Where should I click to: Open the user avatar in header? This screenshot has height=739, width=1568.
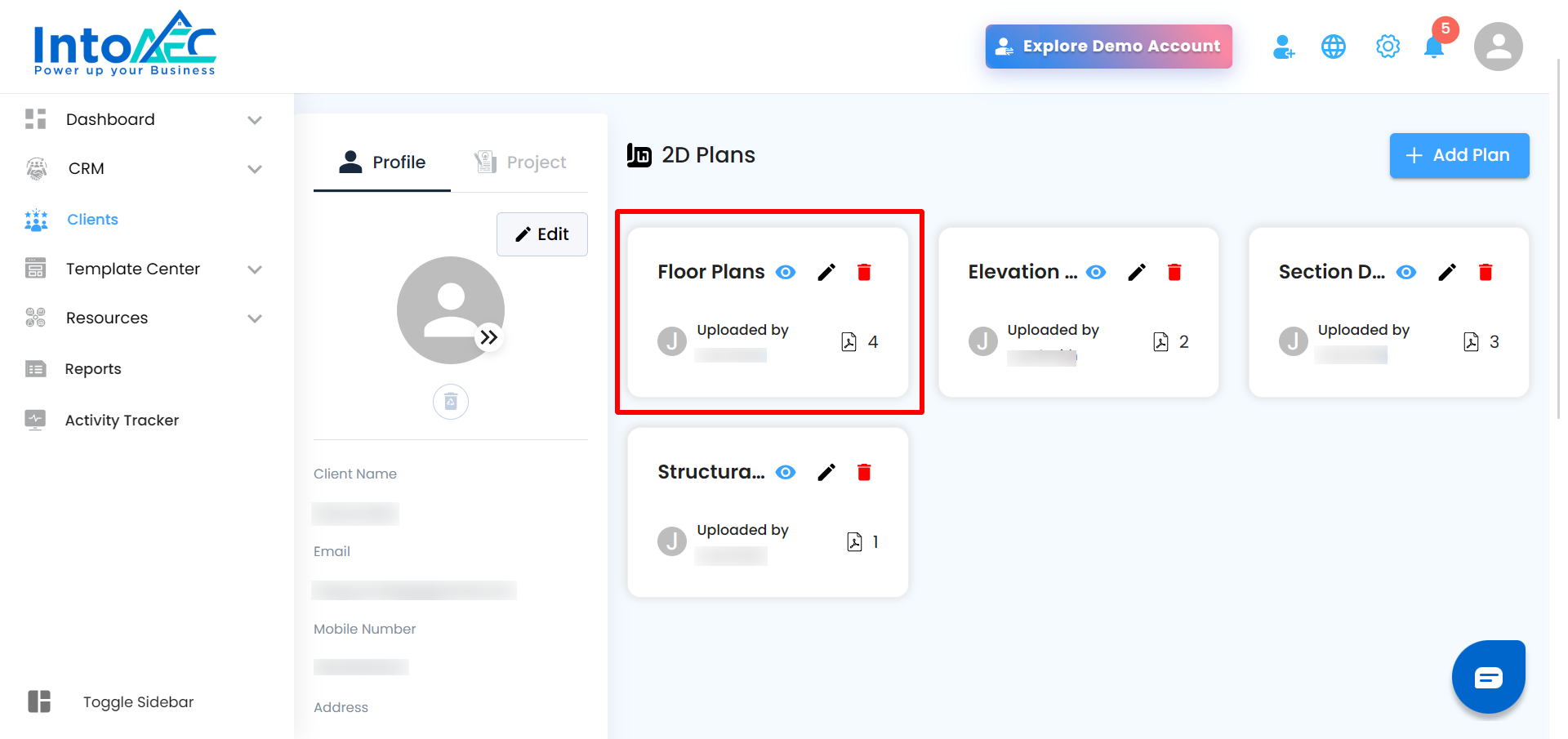[1498, 47]
